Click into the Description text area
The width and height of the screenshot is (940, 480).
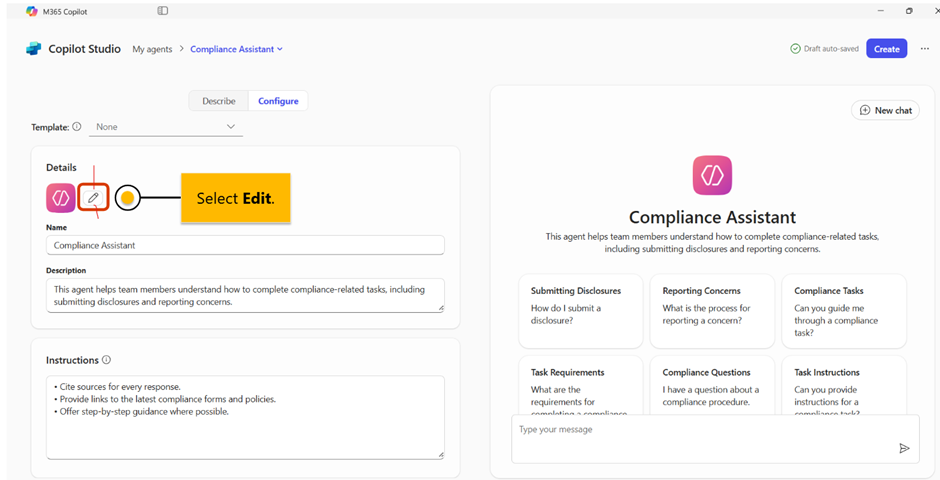point(245,295)
